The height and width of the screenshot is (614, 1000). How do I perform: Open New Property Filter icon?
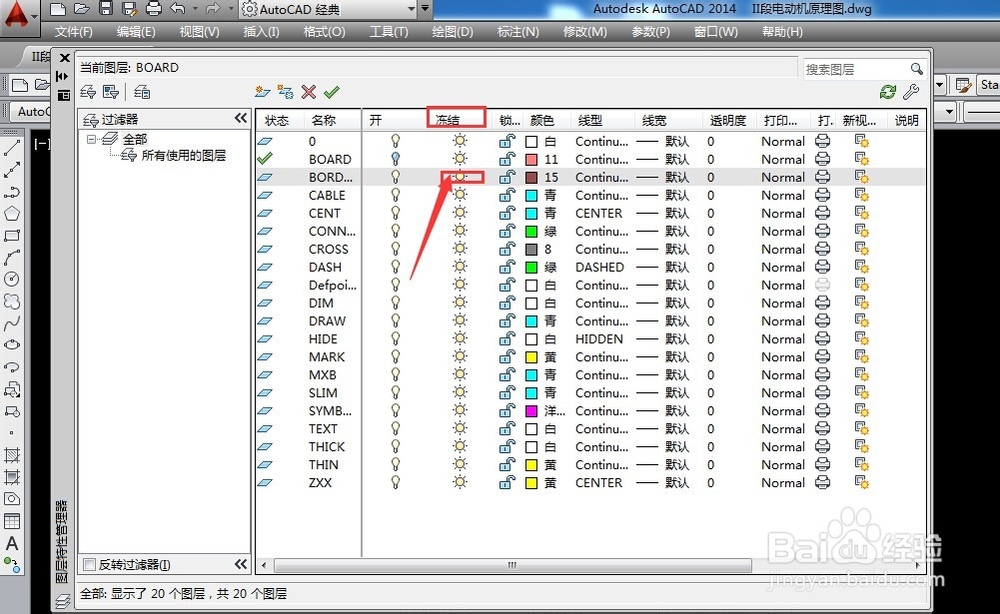point(88,92)
